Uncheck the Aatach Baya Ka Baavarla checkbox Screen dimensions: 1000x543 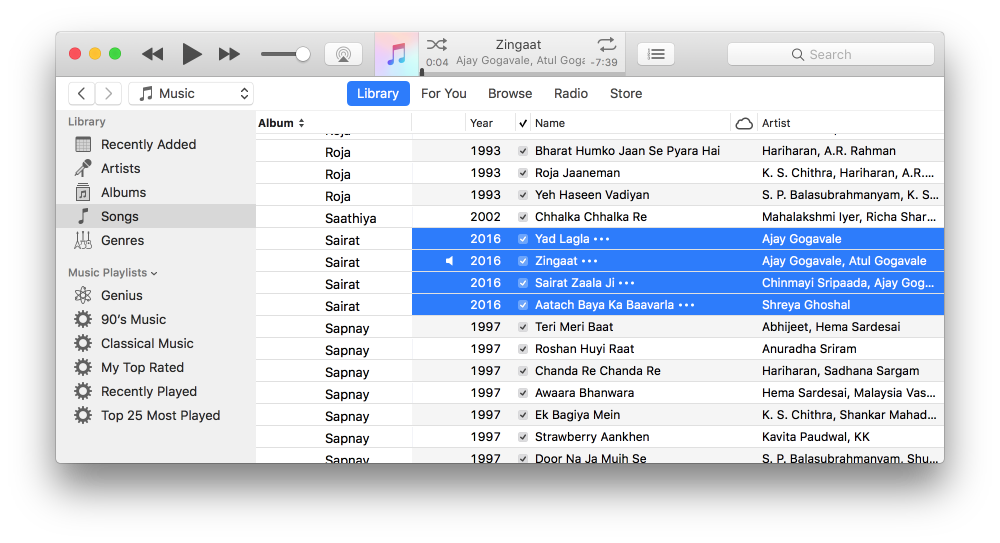[523, 305]
